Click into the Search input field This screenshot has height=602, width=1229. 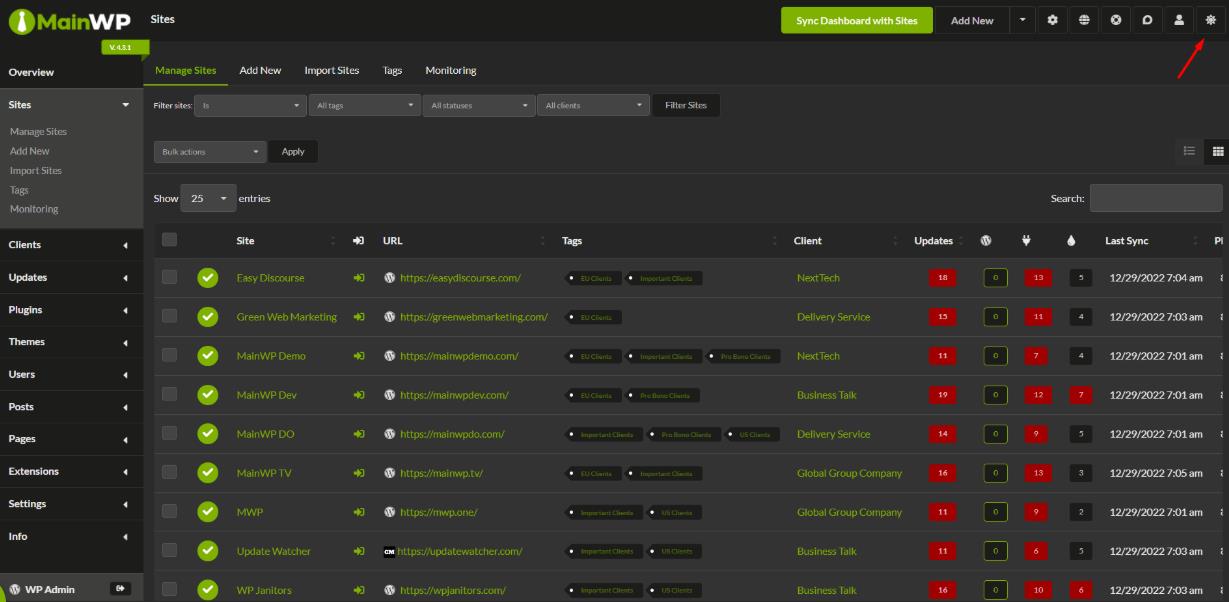1155,198
